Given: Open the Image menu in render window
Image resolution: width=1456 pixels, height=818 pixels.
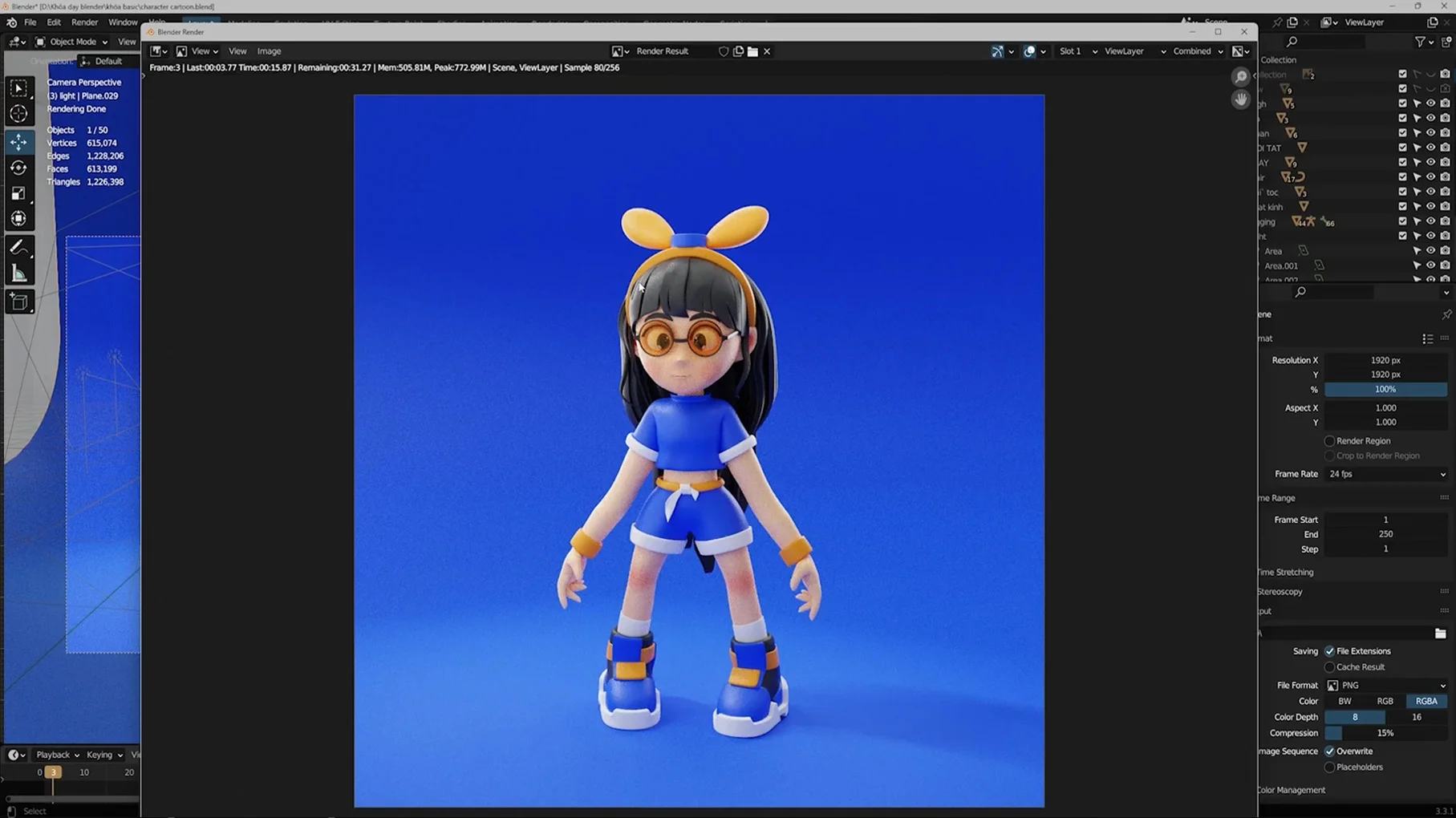Looking at the screenshot, I should (269, 51).
